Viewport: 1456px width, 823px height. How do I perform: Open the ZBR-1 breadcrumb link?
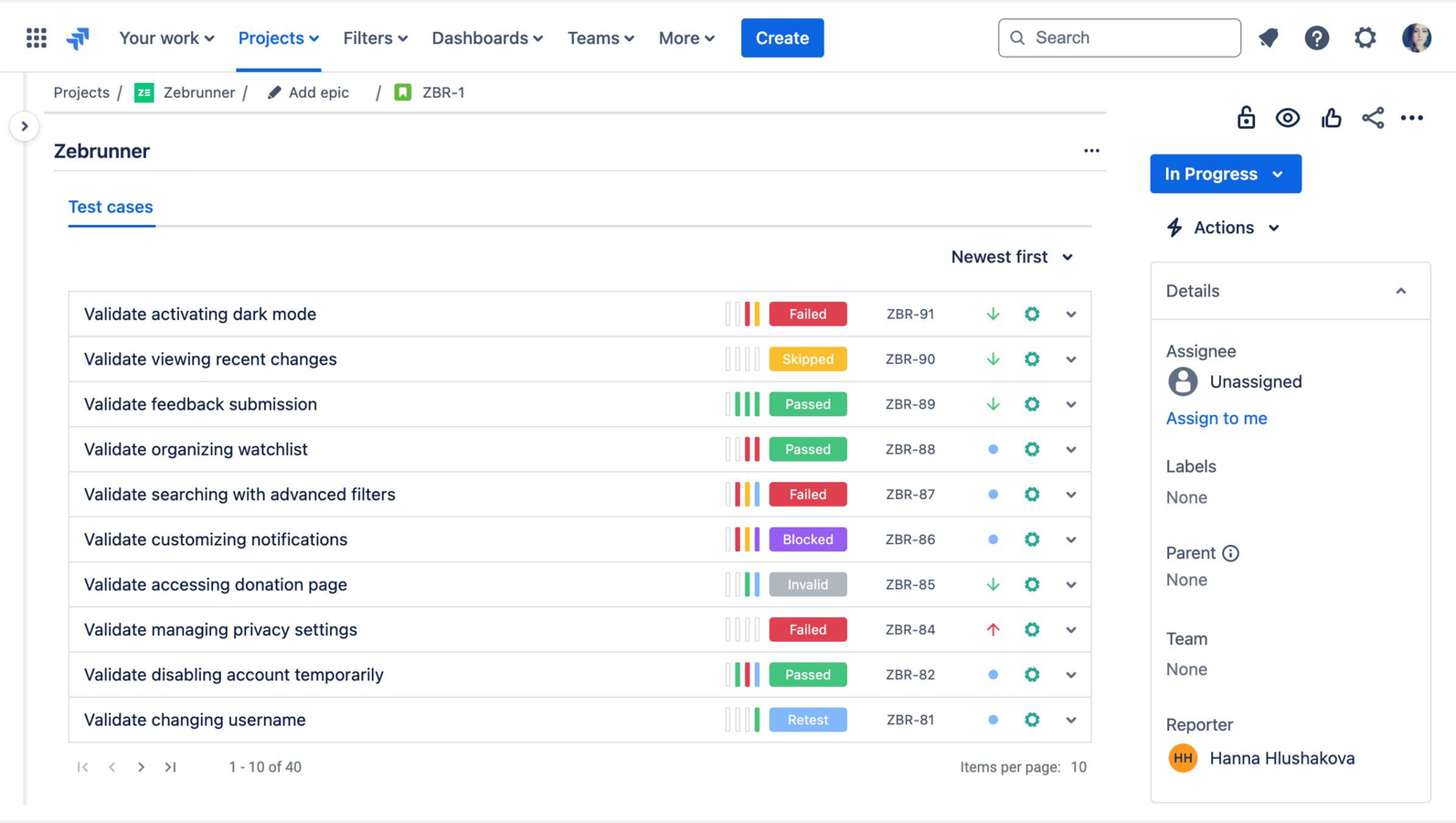click(x=443, y=92)
